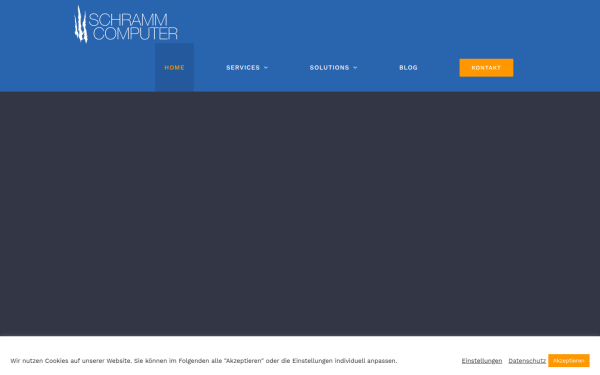Viewport: 600px width, 375px height.
Task: Open the Datenschutz link
Action: point(527,361)
